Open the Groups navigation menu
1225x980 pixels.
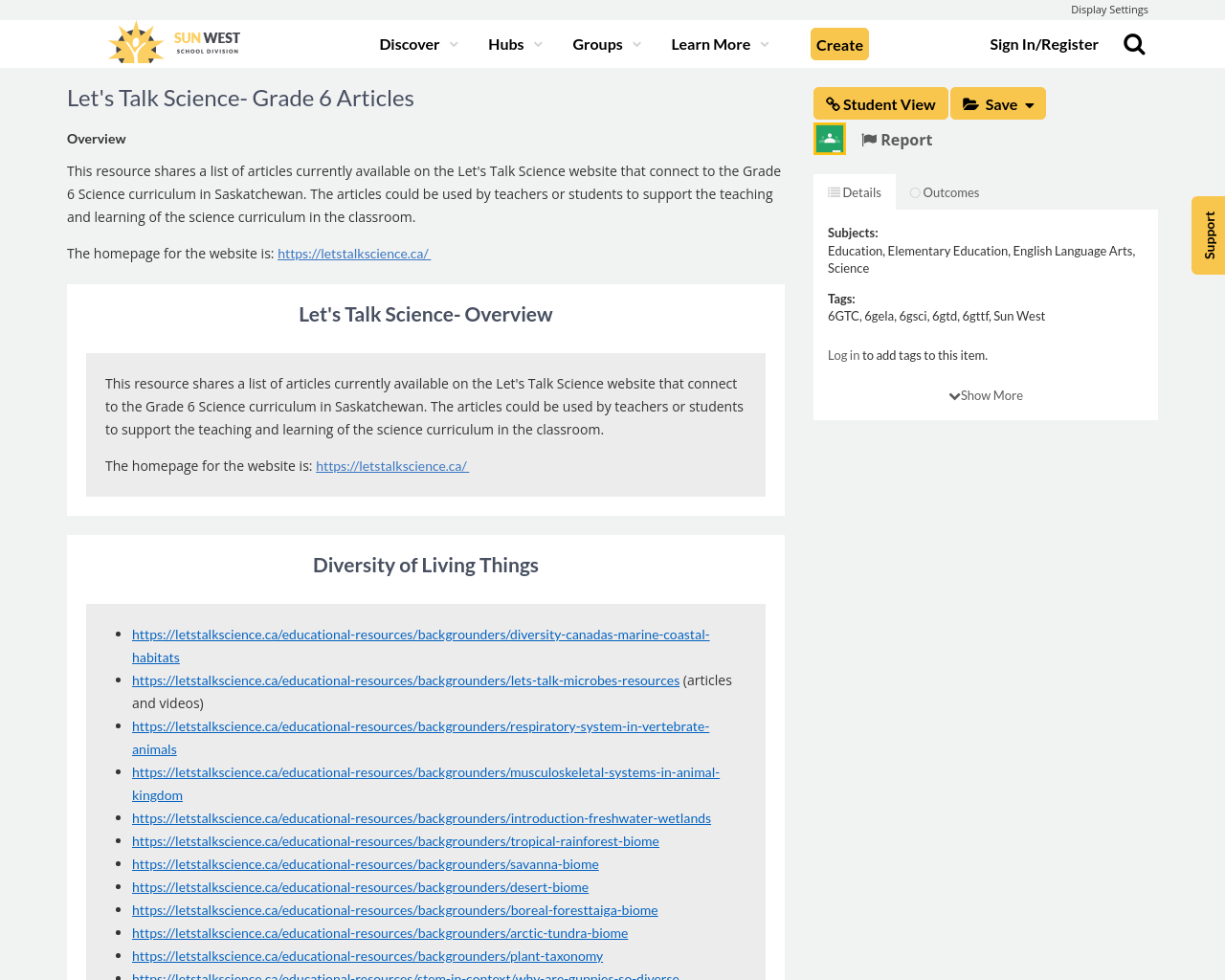pyautogui.click(x=607, y=44)
